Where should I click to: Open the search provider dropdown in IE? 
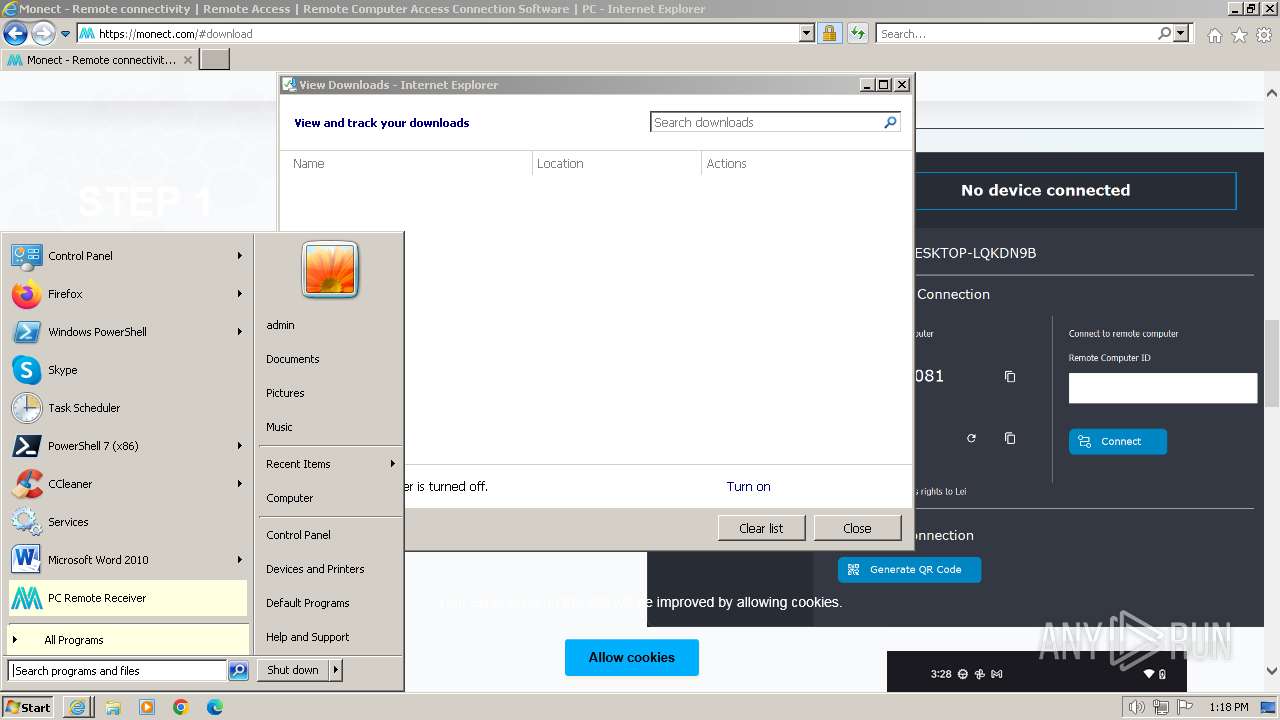[x=1182, y=33]
